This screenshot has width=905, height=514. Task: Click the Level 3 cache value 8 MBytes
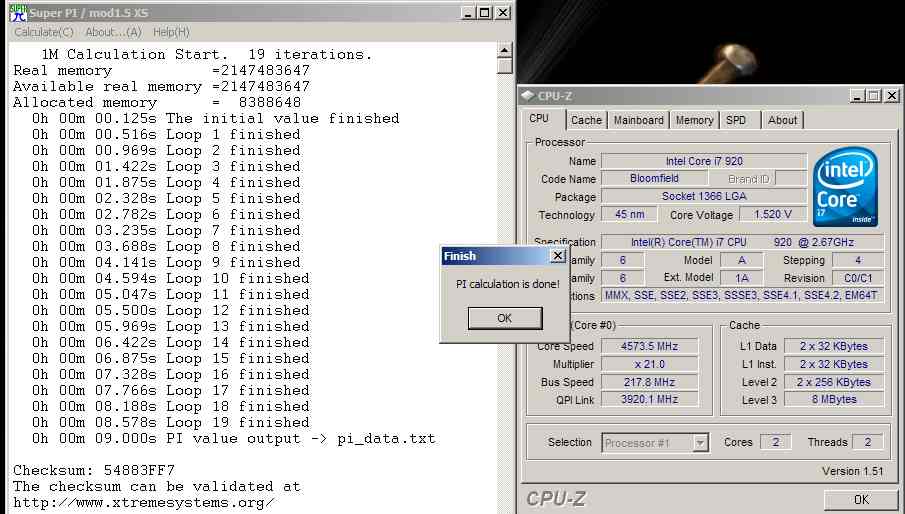[833, 399]
